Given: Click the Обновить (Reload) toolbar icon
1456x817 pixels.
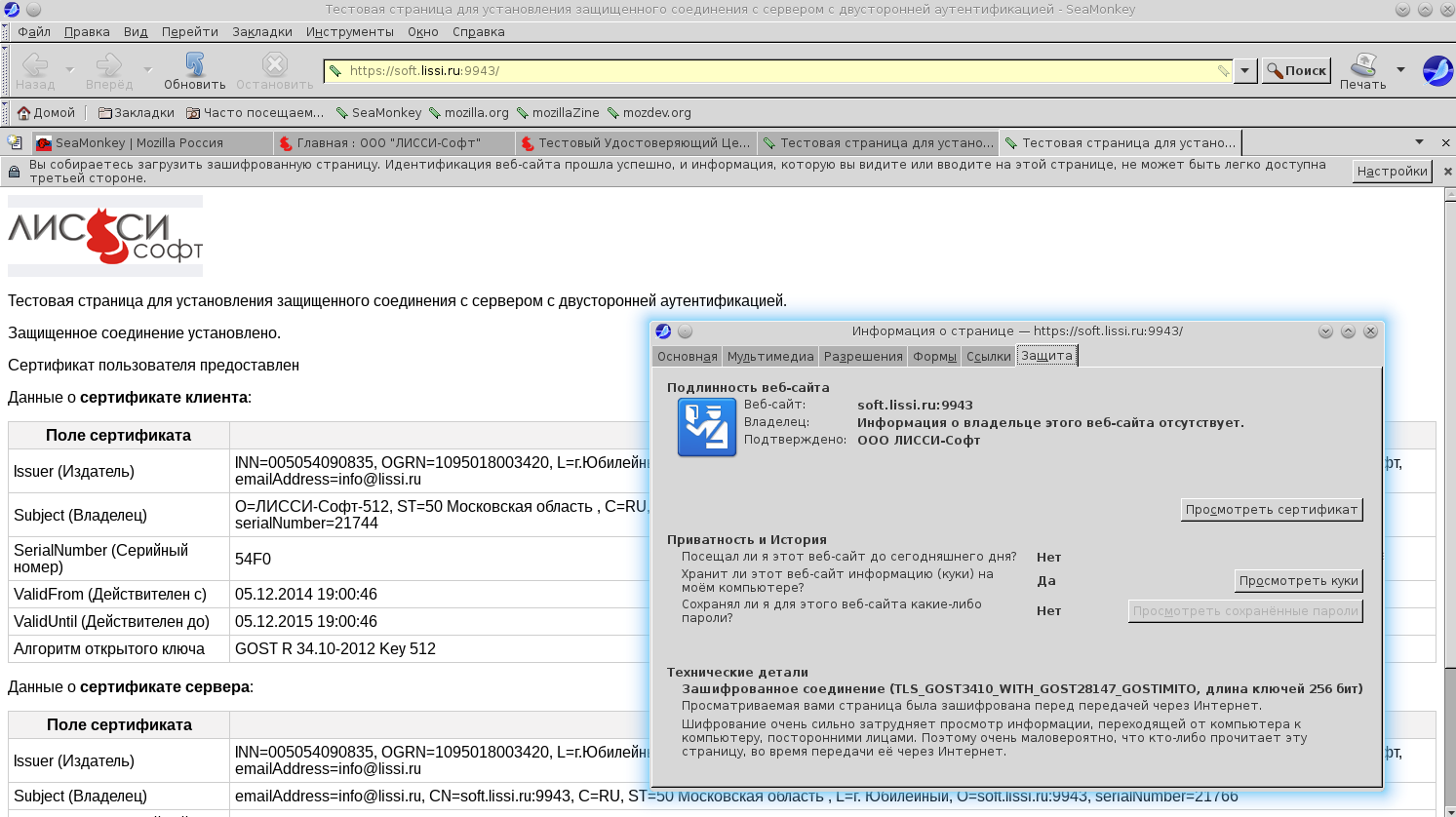Looking at the screenshot, I should [194, 65].
